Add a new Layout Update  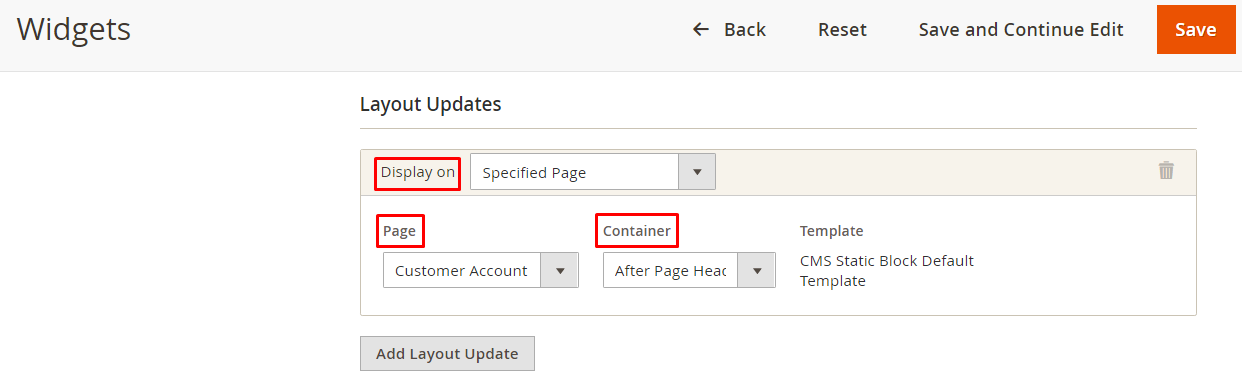click(x=447, y=354)
